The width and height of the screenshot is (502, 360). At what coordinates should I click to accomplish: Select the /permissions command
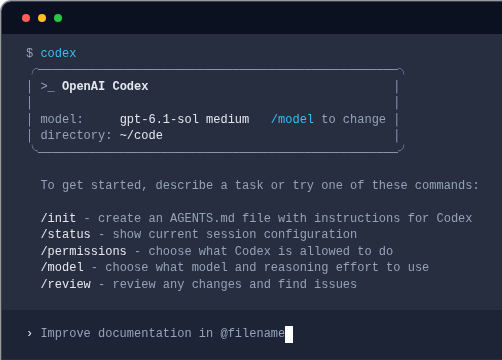(83, 251)
